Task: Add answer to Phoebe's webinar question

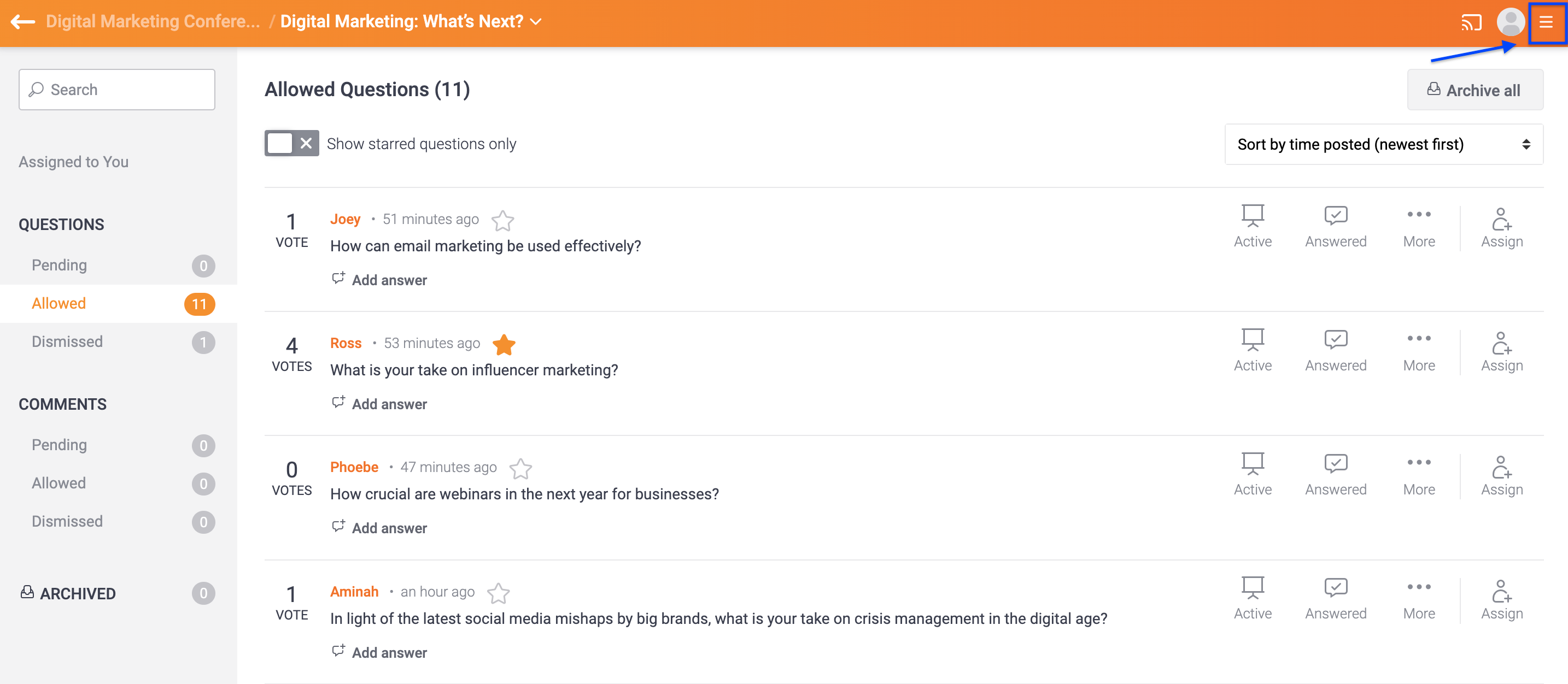Action: [379, 528]
